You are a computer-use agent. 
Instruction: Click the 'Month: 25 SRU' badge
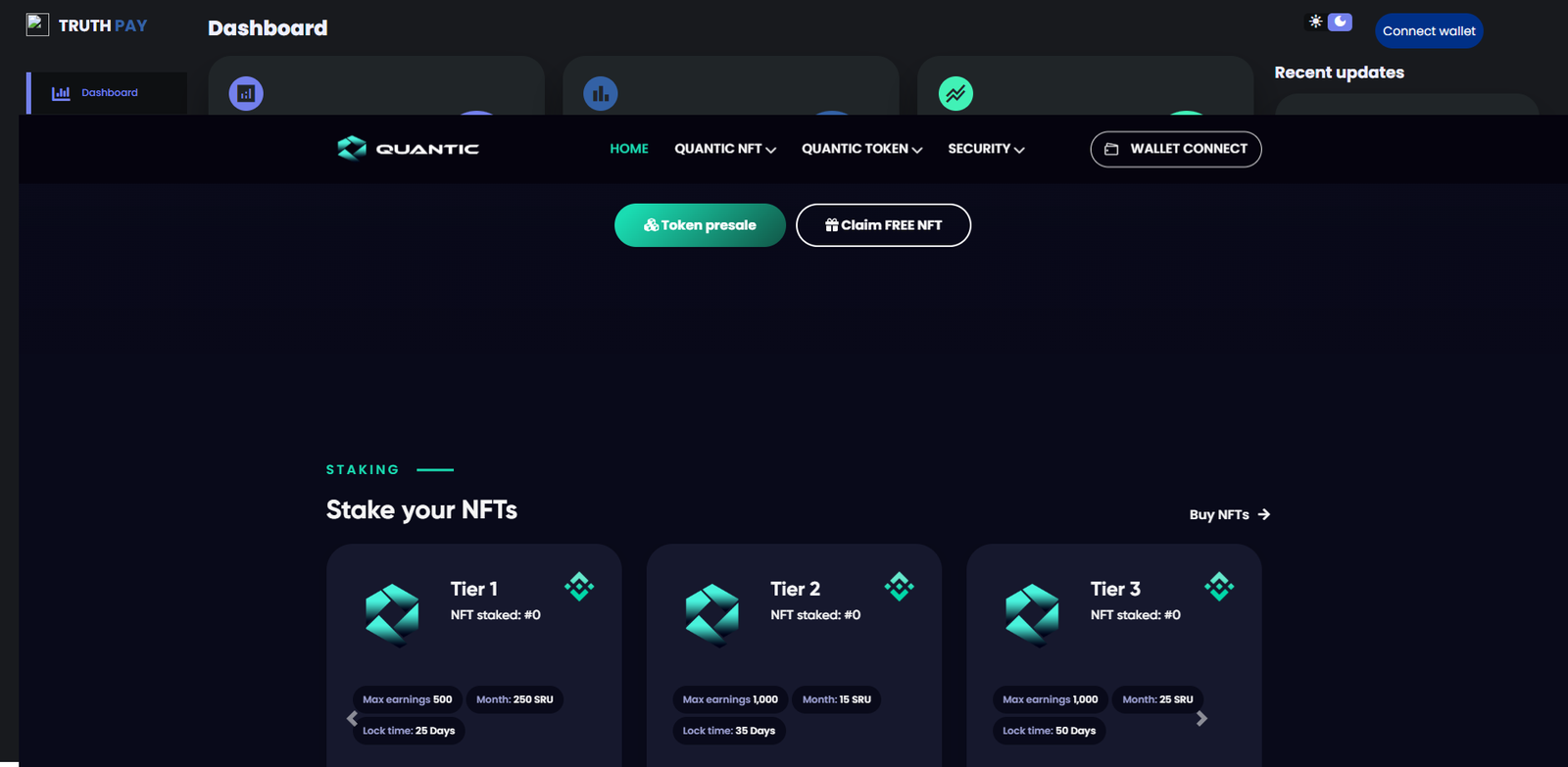point(1157,699)
